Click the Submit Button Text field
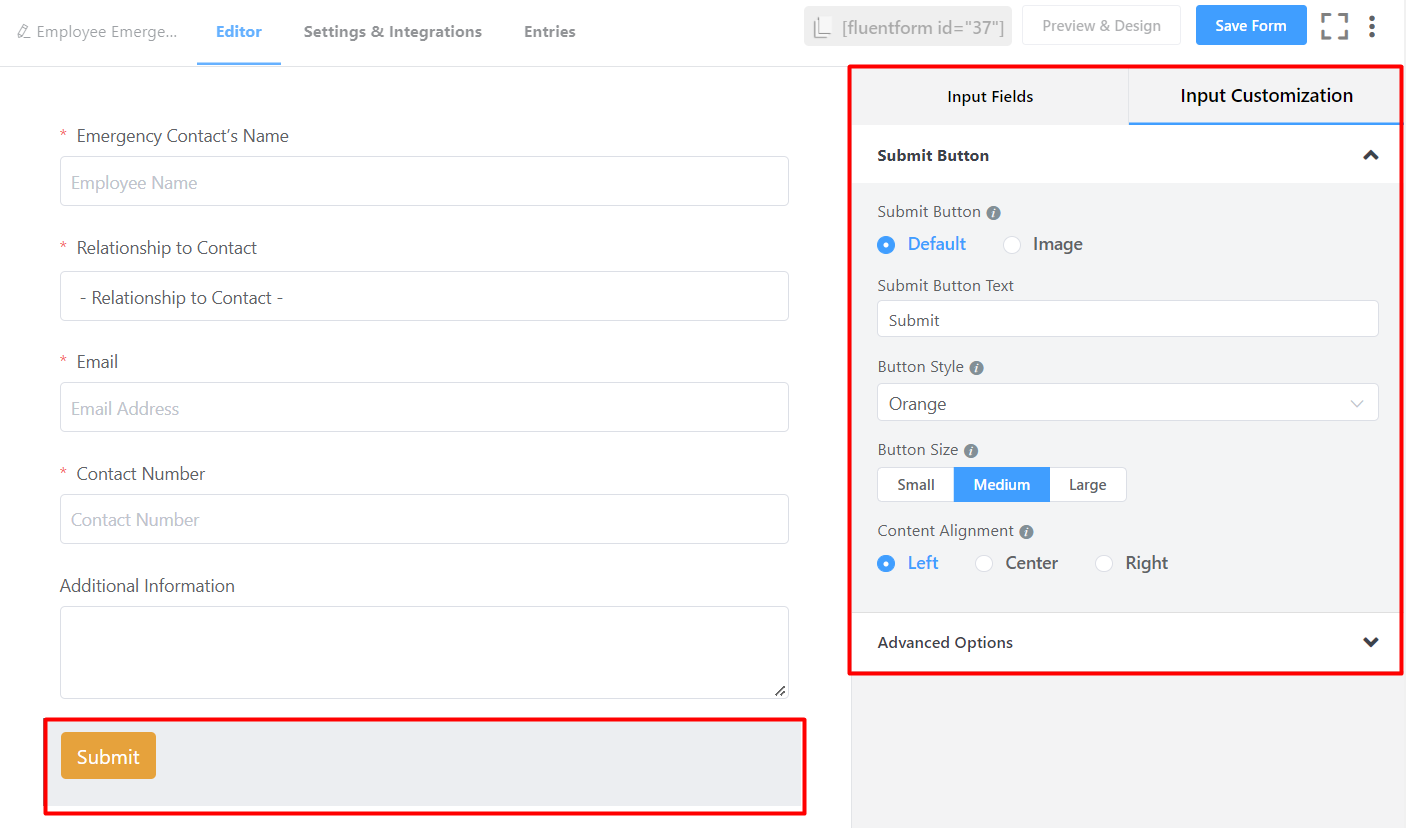Viewport: 1406px width, 828px height. coord(1127,320)
